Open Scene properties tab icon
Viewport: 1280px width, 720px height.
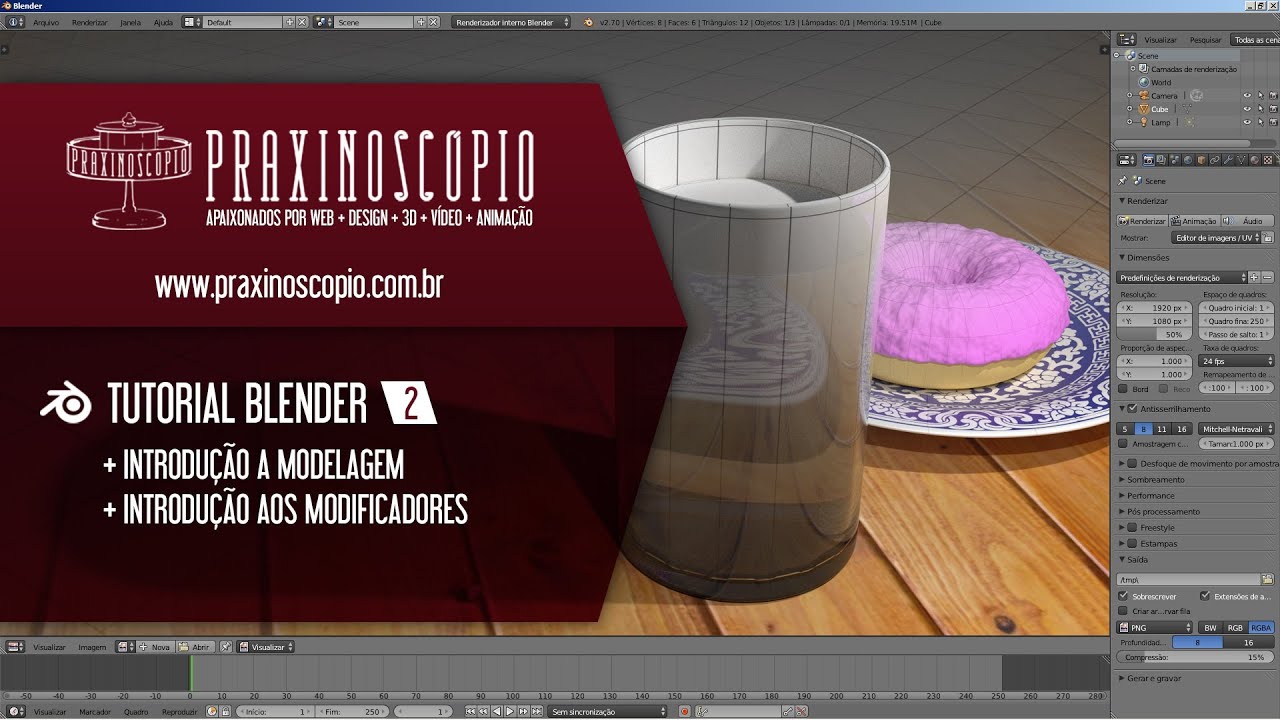pyautogui.click(x=1175, y=160)
